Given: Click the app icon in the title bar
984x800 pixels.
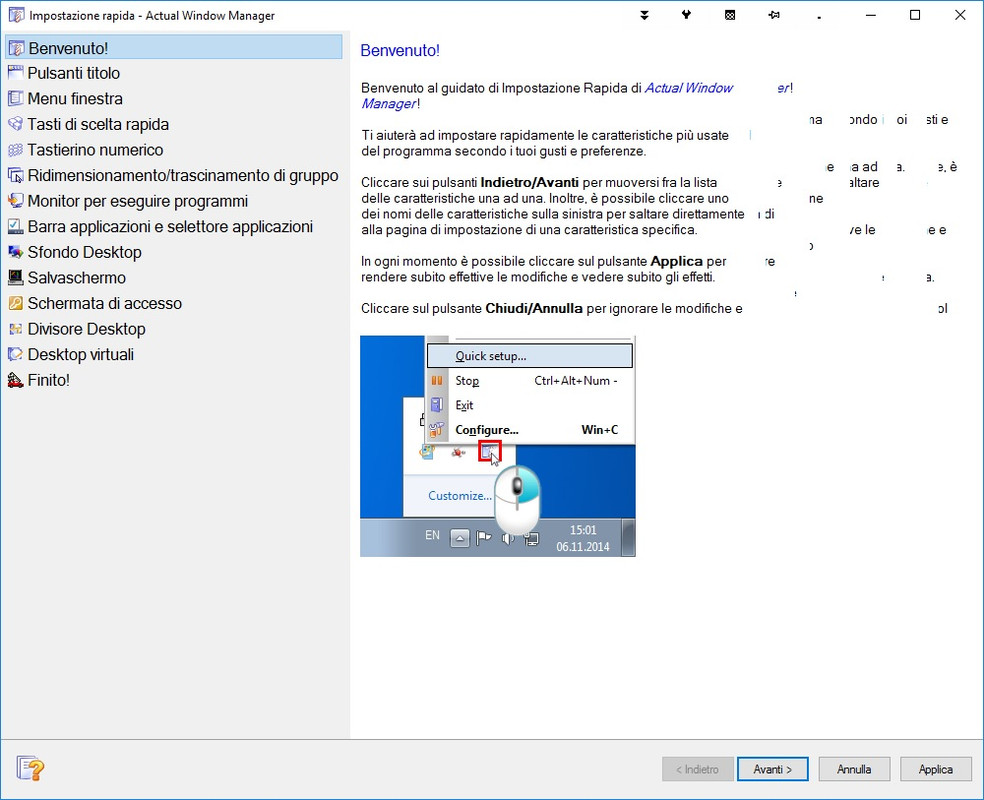Looking at the screenshot, I should point(16,15).
